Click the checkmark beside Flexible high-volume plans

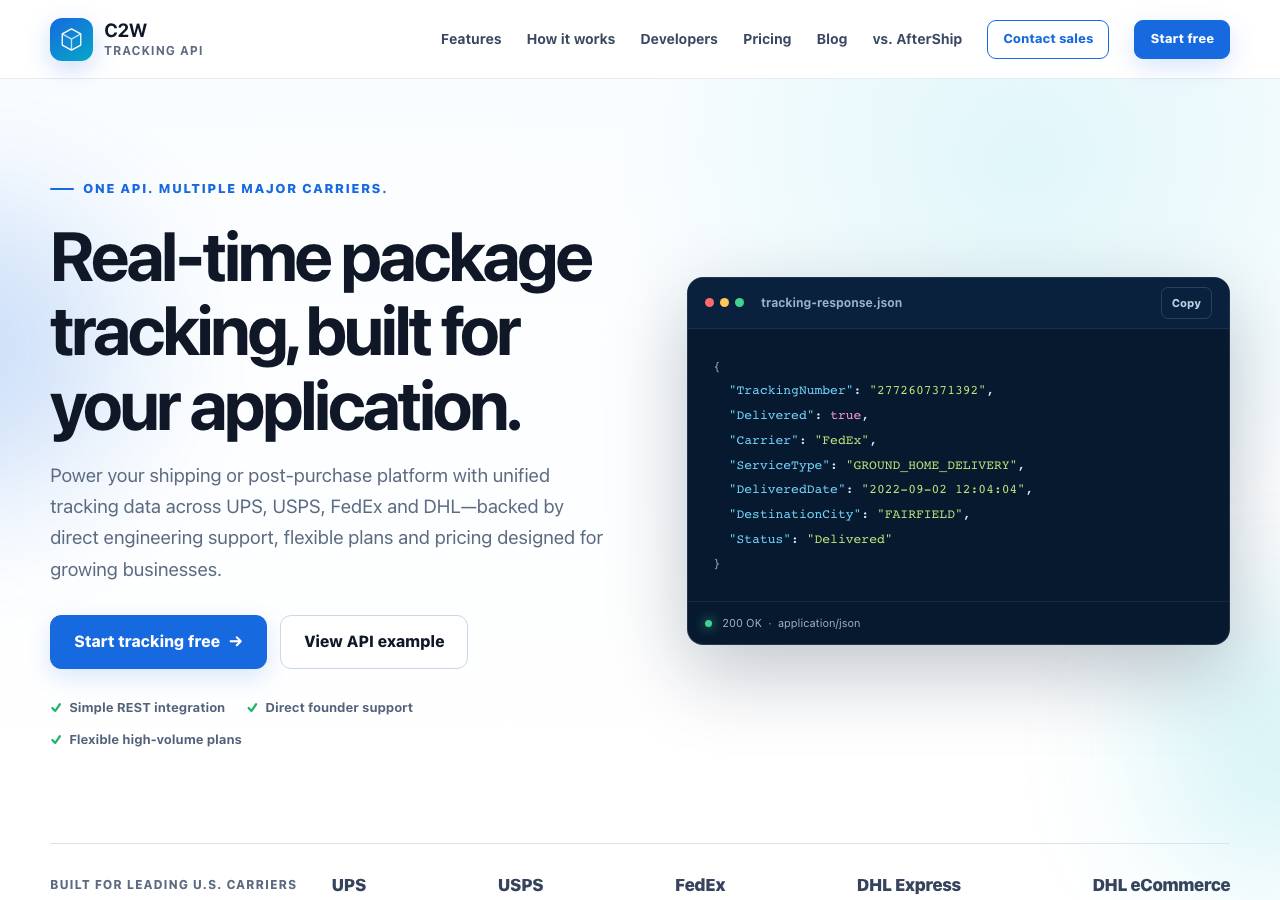56,739
